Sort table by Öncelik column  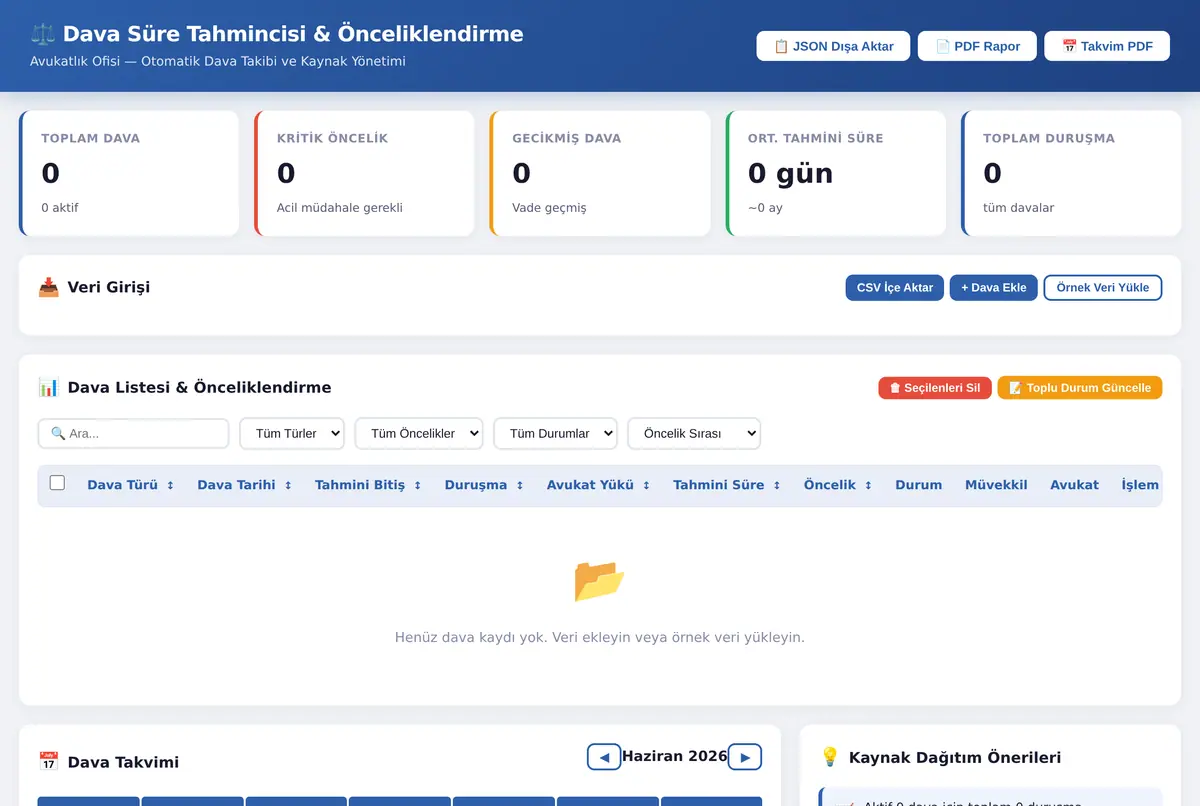[x=839, y=485]
